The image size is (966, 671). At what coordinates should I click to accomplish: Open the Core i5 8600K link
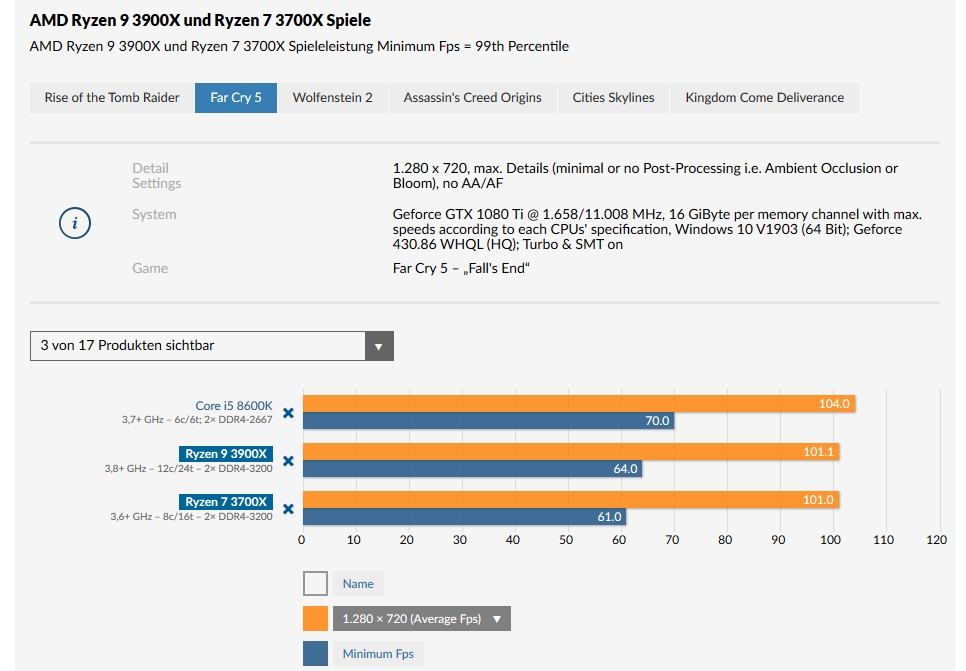click(x=233, y=405)
